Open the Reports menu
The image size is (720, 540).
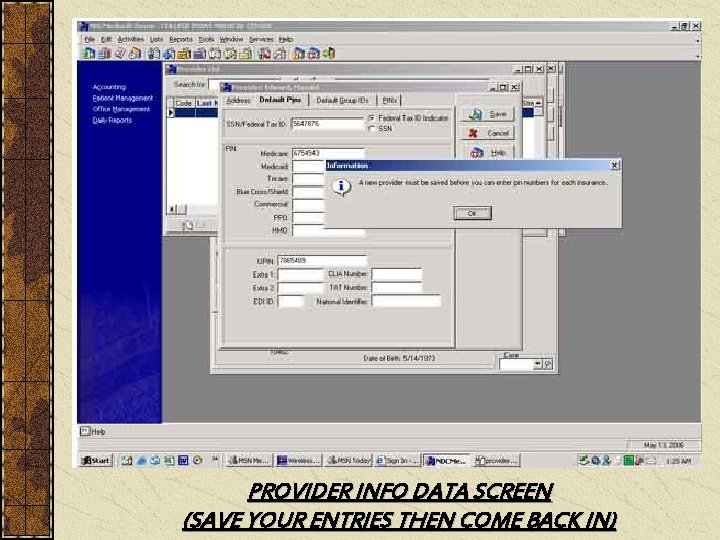coord(181,39)
